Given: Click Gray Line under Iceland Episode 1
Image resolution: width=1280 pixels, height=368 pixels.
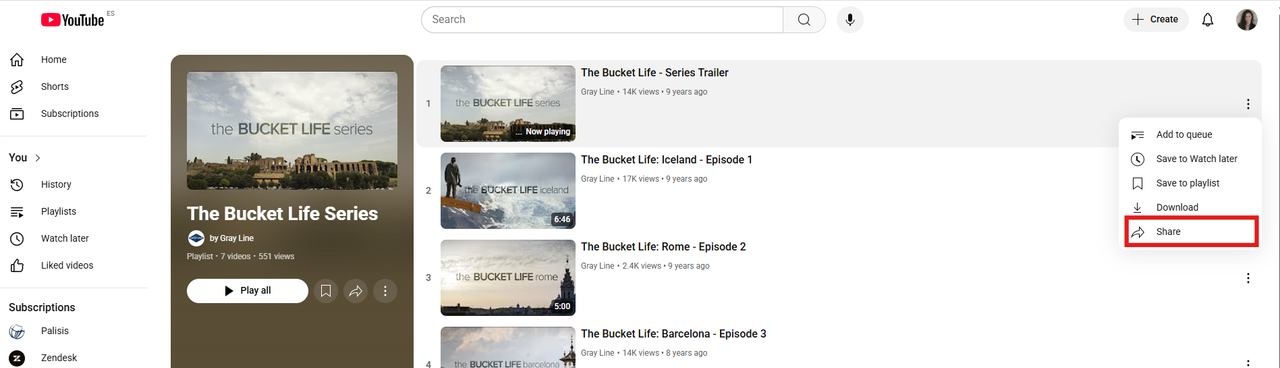Looking at the screenshot, I should pos(598,179).
